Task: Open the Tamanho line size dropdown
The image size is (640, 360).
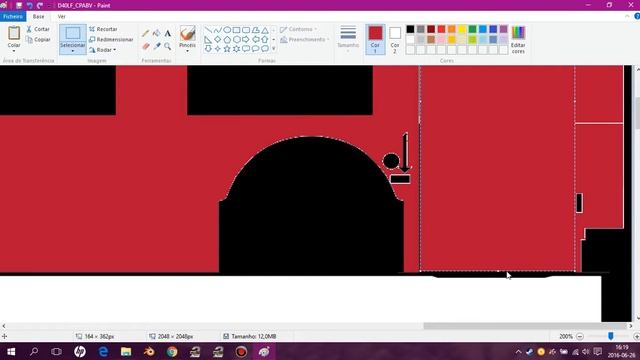Action: click(348, 38)
